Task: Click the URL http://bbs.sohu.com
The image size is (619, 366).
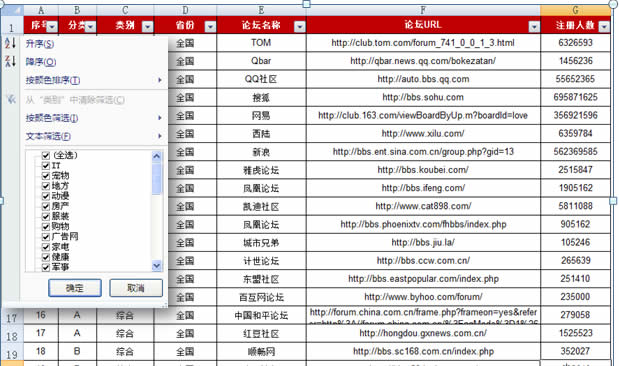Action: [x=423, y=97]
